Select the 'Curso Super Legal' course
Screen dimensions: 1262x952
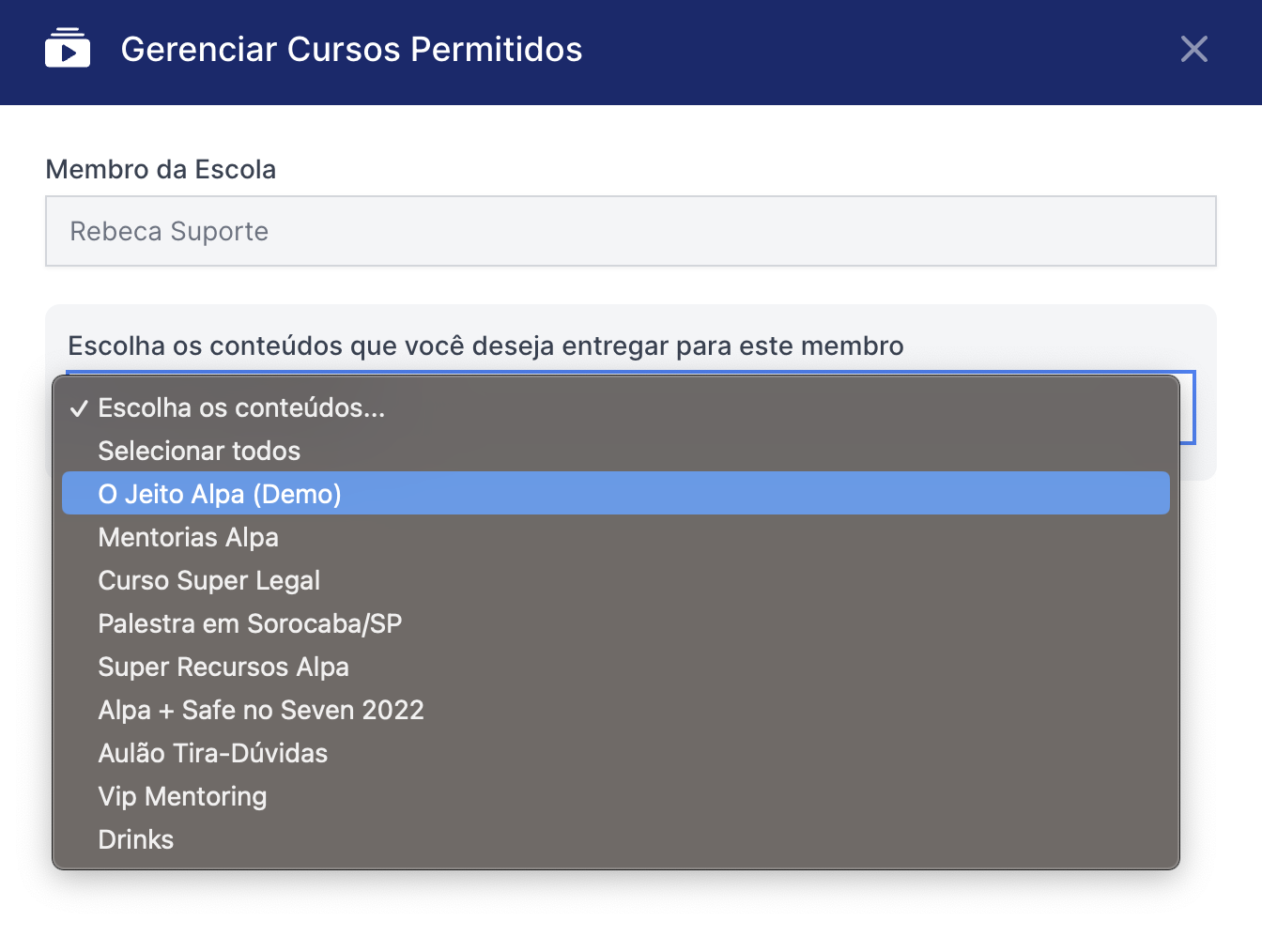coord(208,581)
